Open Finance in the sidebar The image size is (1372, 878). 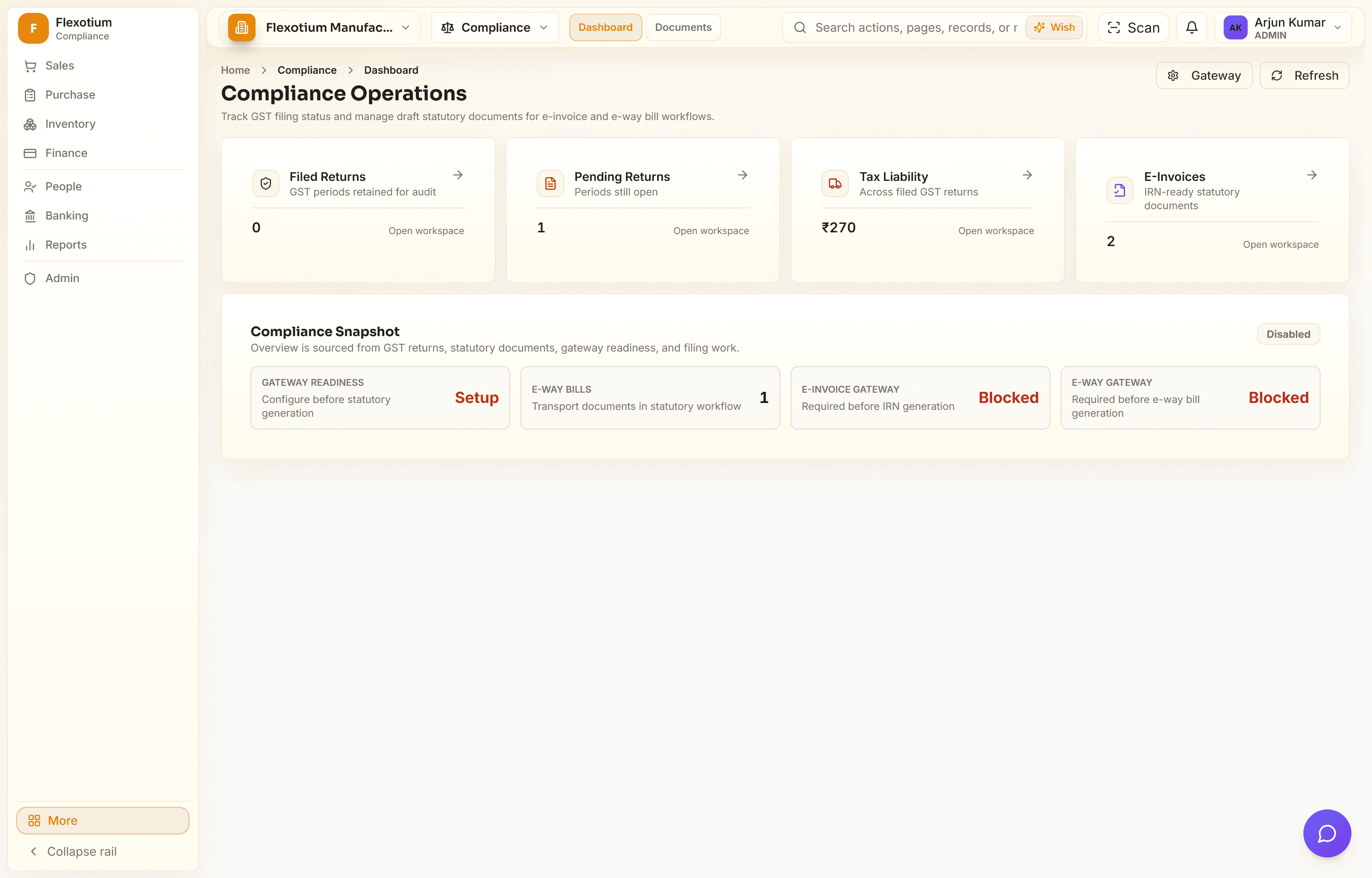pyautogui.click(x=102, y=153)
